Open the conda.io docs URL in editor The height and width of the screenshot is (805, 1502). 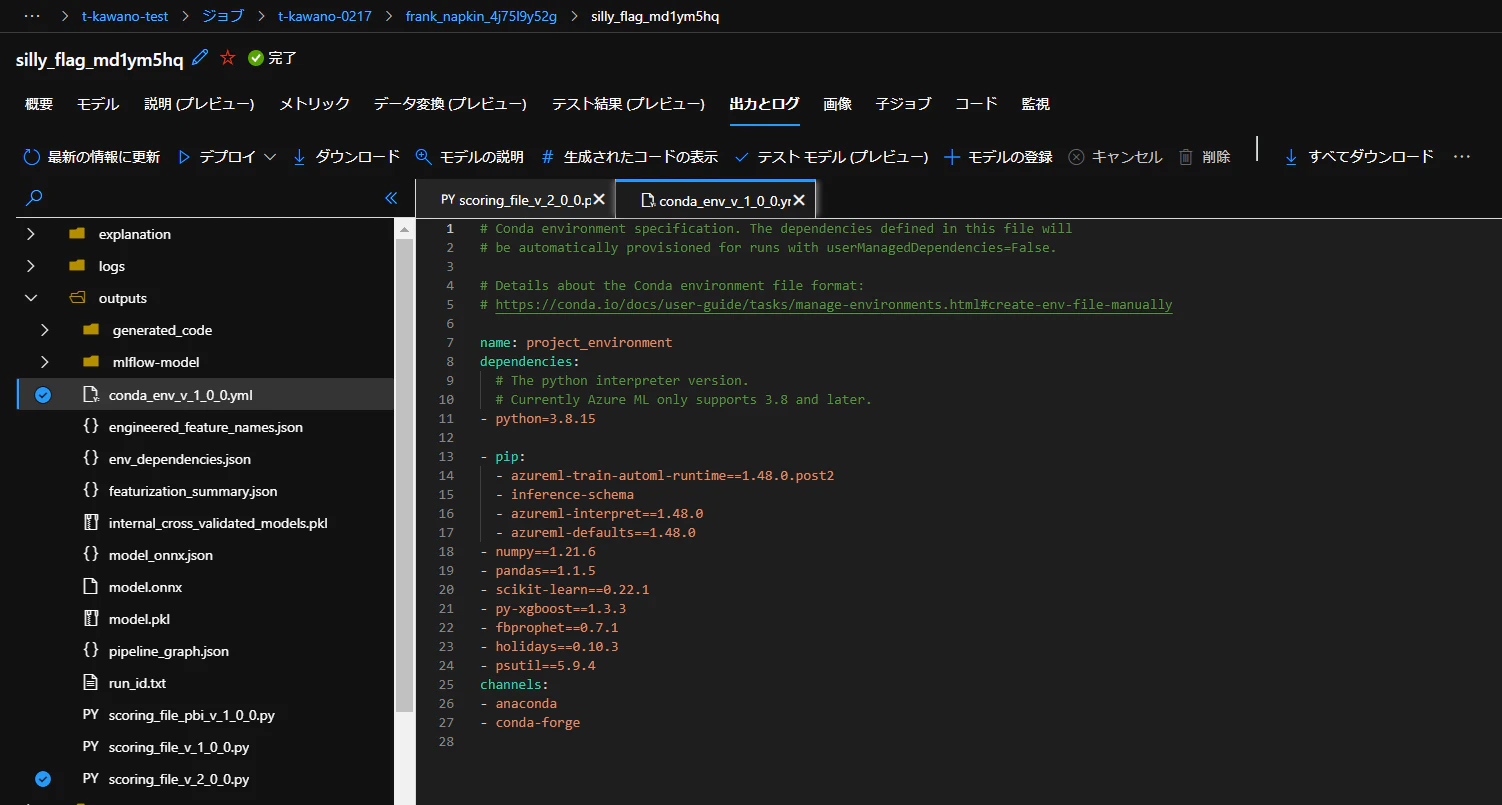coord(834,304)
